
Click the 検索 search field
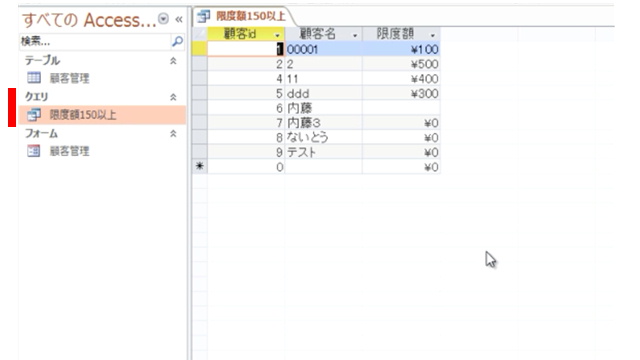click(x=95, y=41)
